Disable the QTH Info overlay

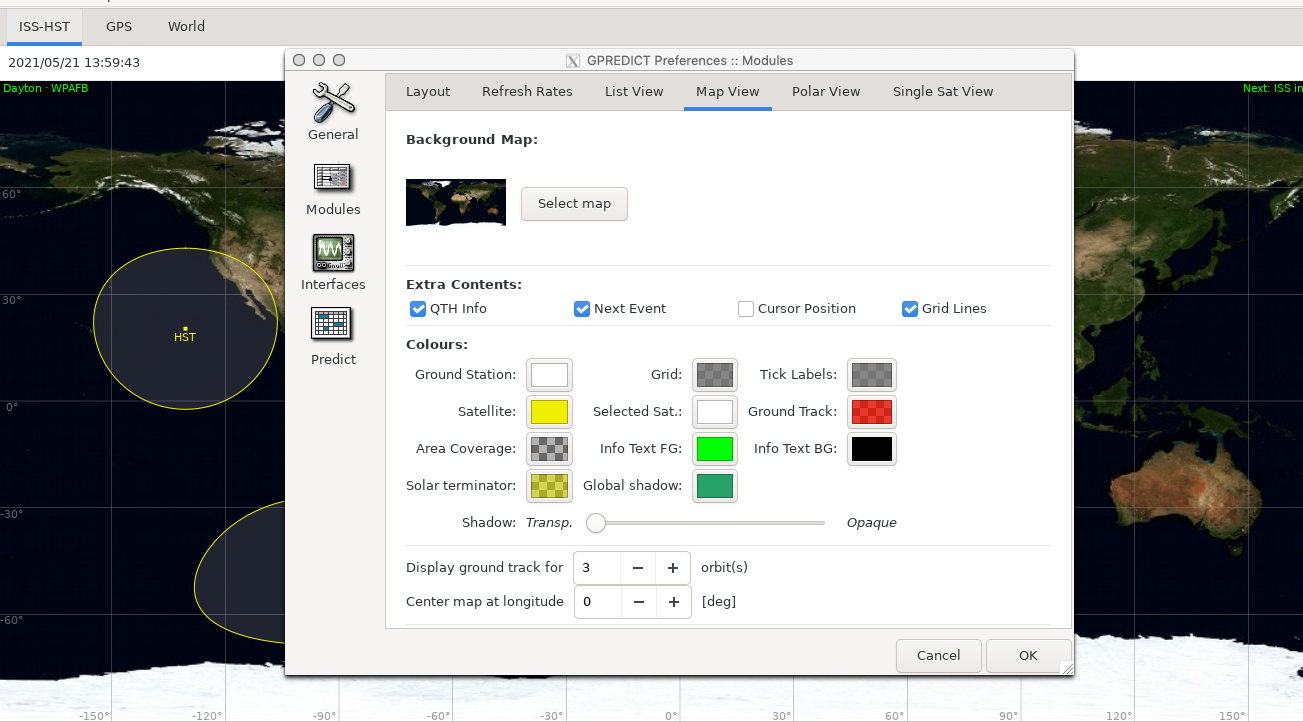point(418,309)
